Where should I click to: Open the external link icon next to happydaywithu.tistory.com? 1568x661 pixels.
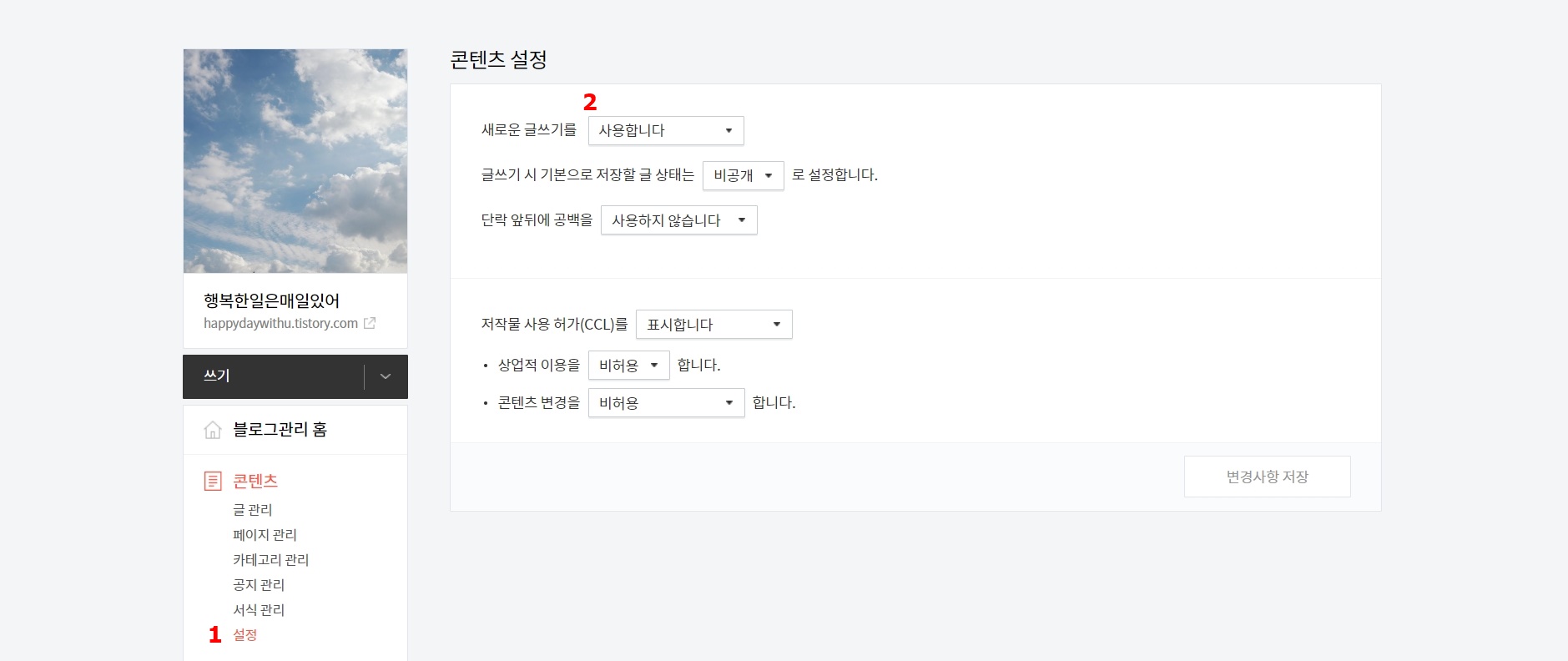[x=370, y=323]
